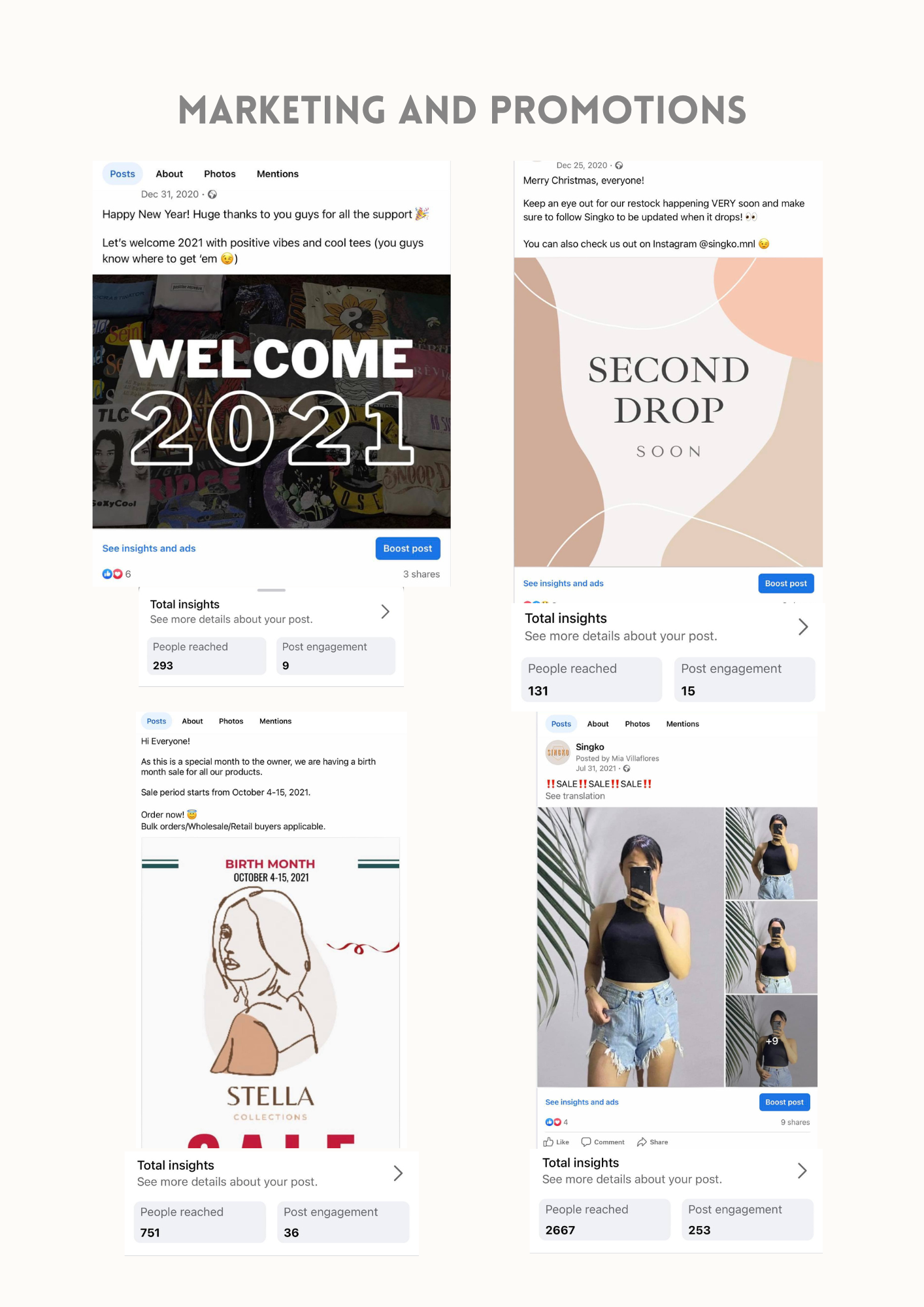The width and height of the screenshot is (924, 1307).
Task: Click the globe icon next to Dec 25, 2020
Action: 619,165
